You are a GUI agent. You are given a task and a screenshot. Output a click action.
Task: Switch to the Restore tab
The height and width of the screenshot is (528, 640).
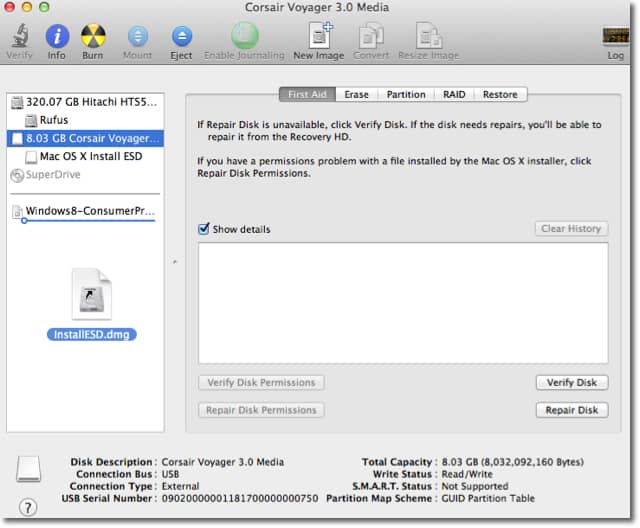pos(500,94)
